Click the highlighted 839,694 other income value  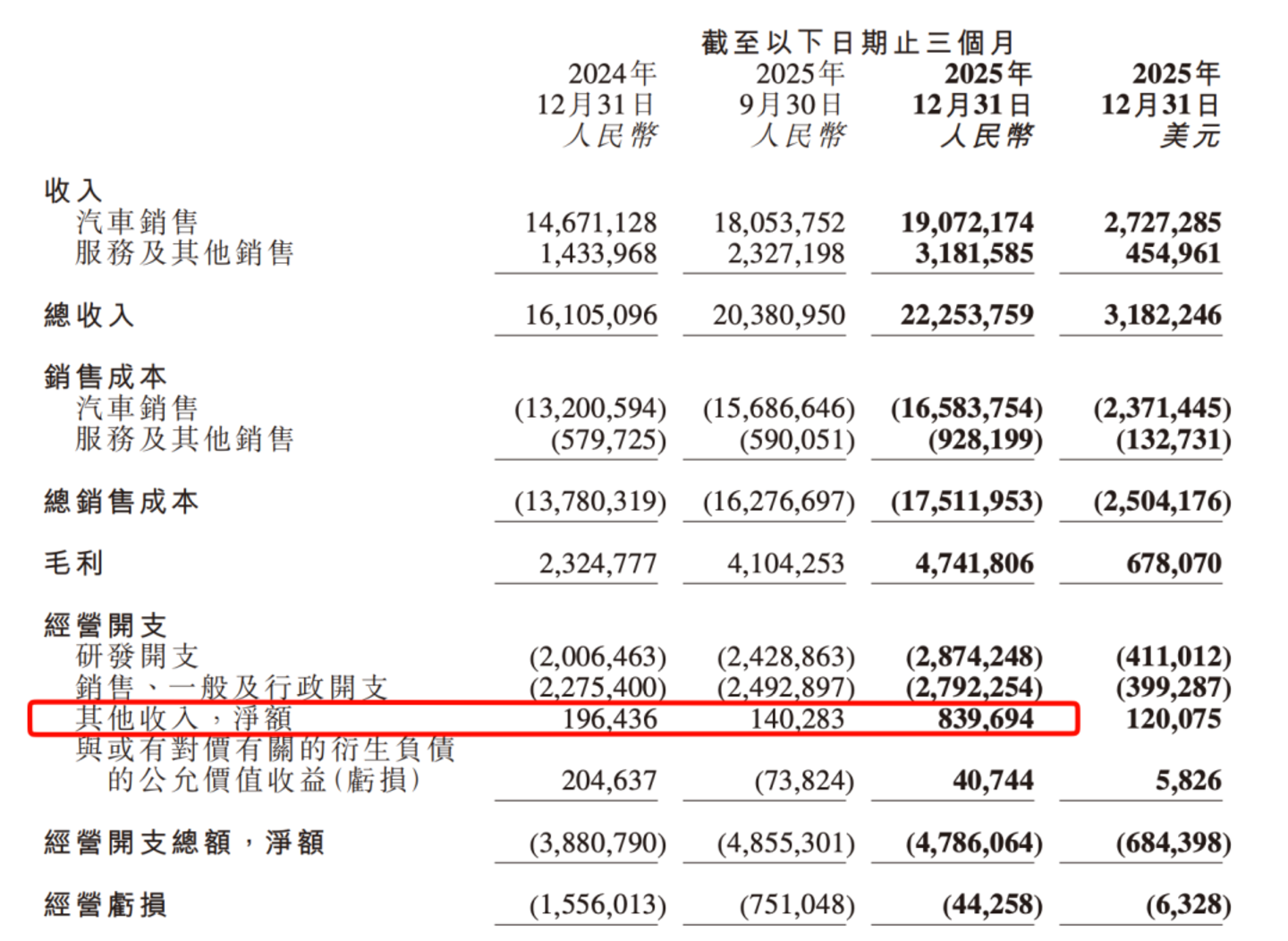point(986,718)
